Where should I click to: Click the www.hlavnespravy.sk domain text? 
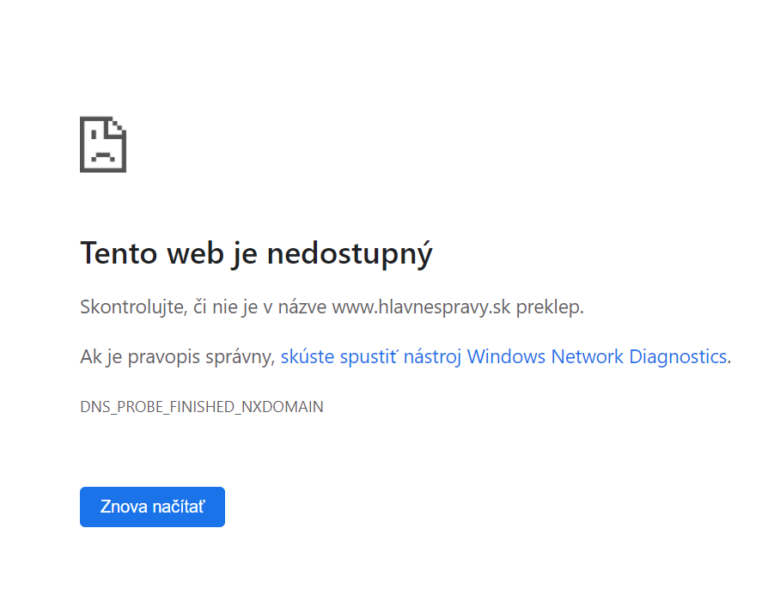tap(421, 307)
